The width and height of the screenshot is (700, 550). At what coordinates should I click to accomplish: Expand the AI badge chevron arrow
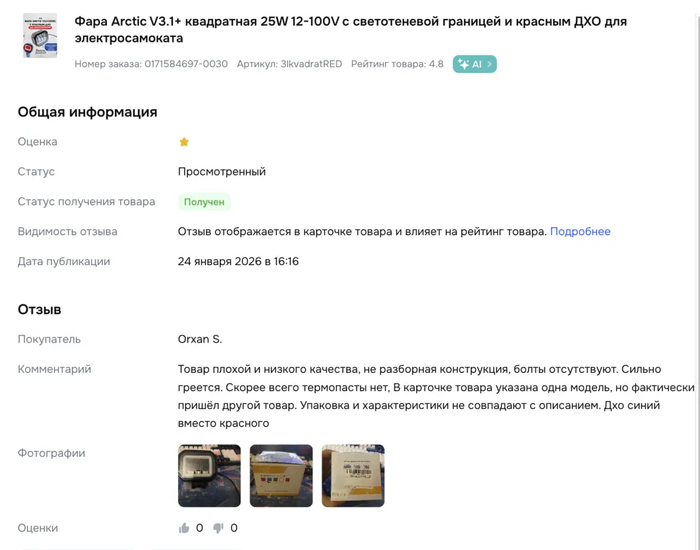pos(489,64)
